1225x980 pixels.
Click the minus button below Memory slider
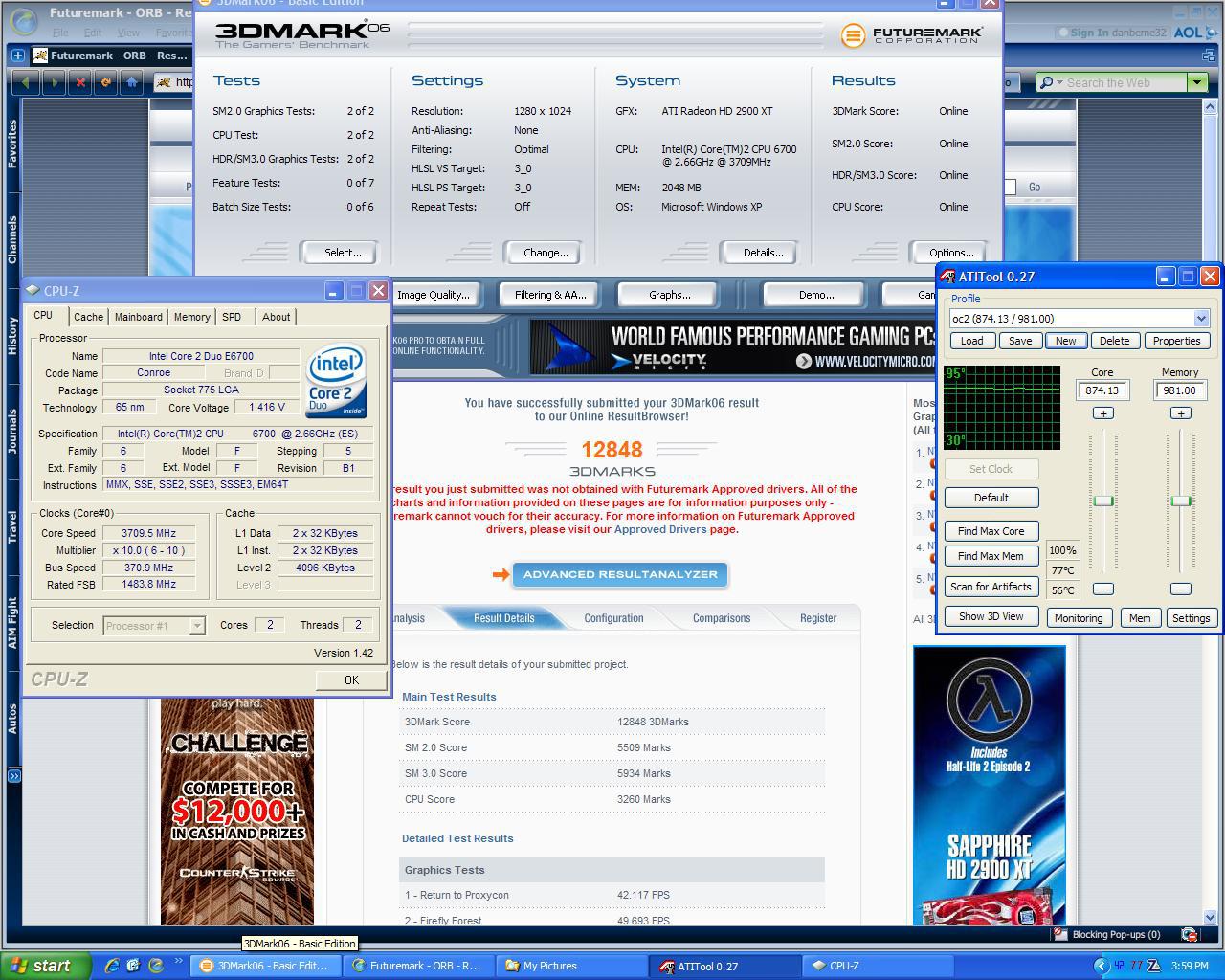1180,589
